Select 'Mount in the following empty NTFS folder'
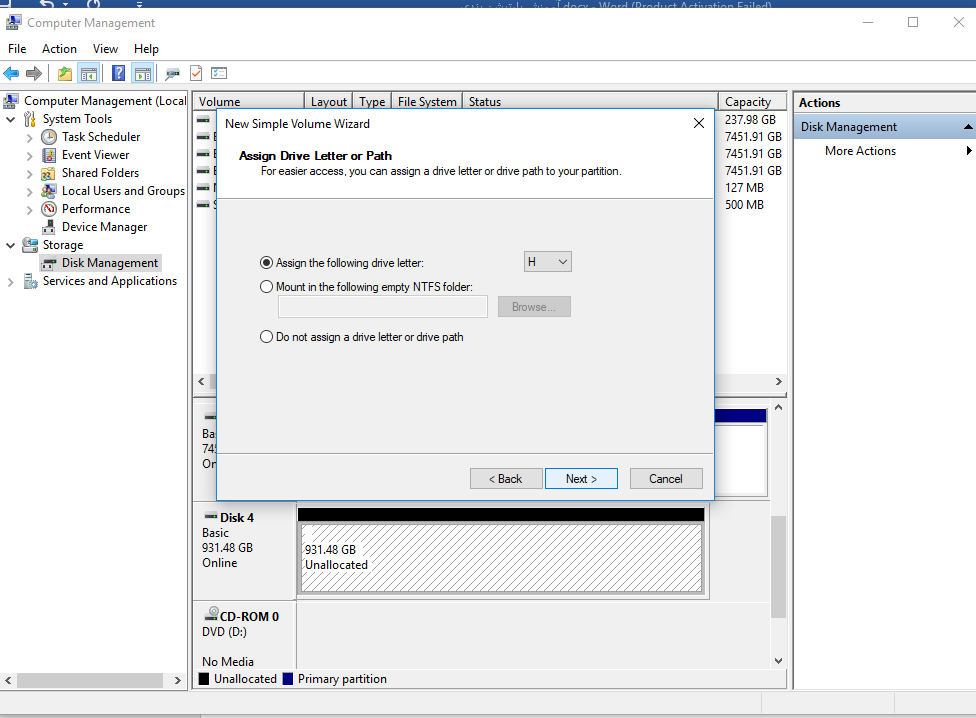Screen dimensions: 976x718 [x=266, y=287]
